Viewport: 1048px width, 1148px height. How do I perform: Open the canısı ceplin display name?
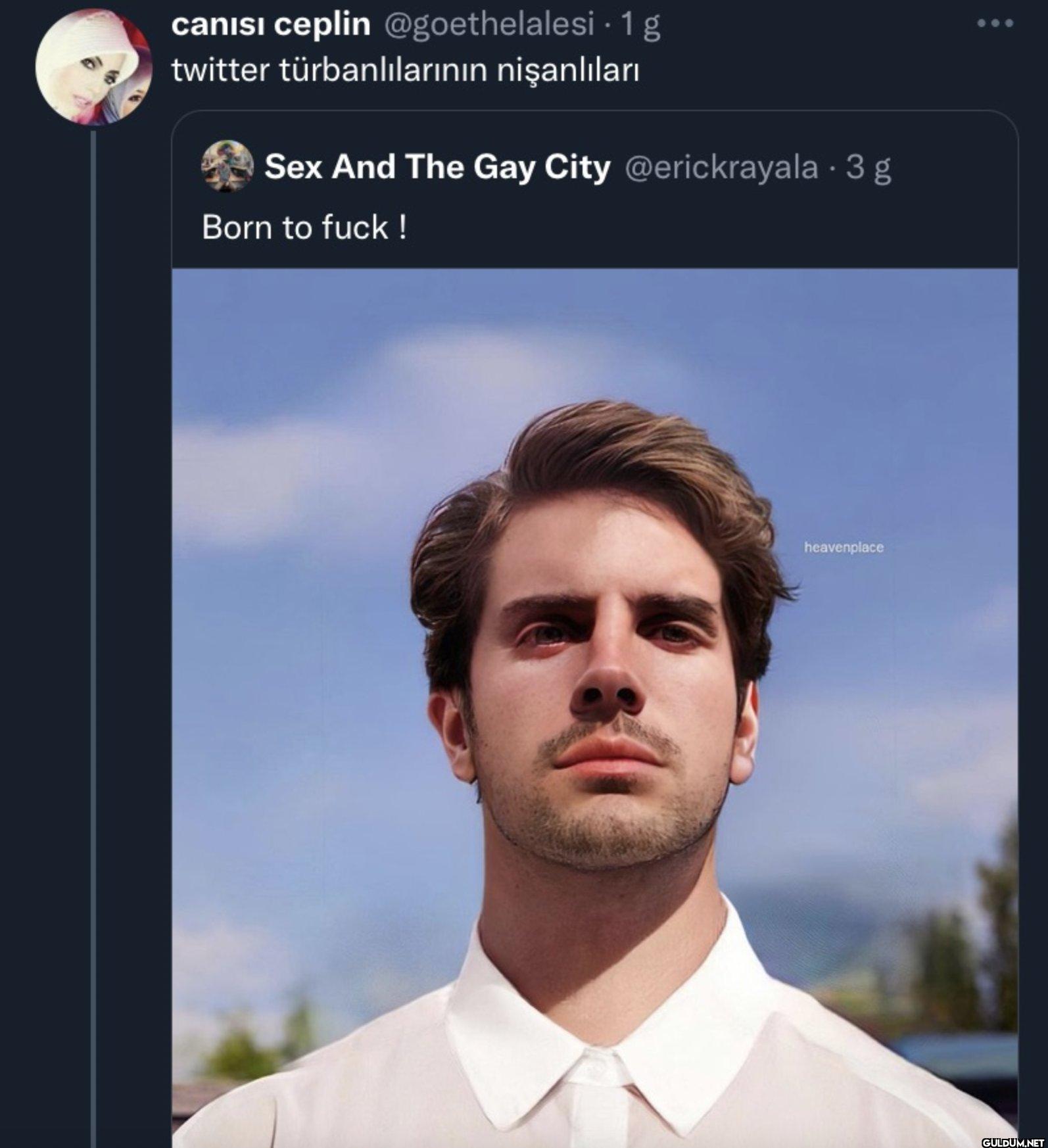[270, 25]
